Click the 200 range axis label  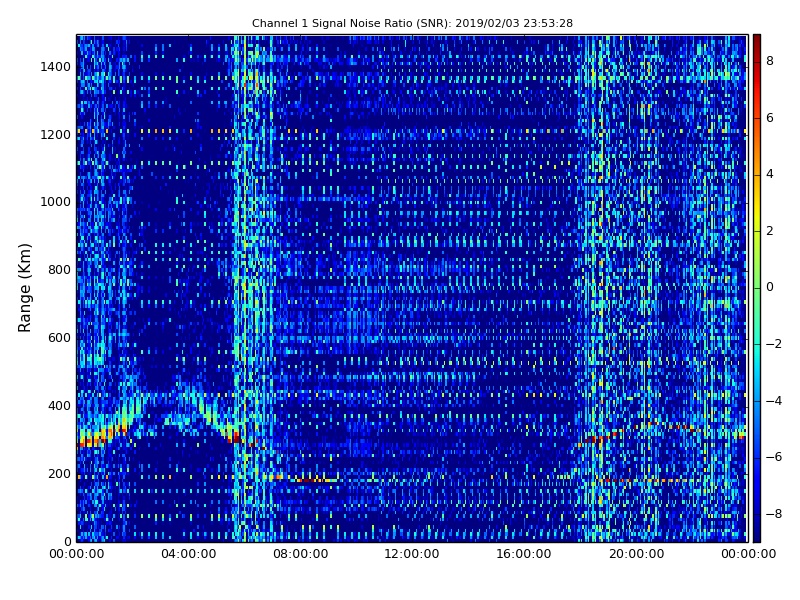point(59,474)
